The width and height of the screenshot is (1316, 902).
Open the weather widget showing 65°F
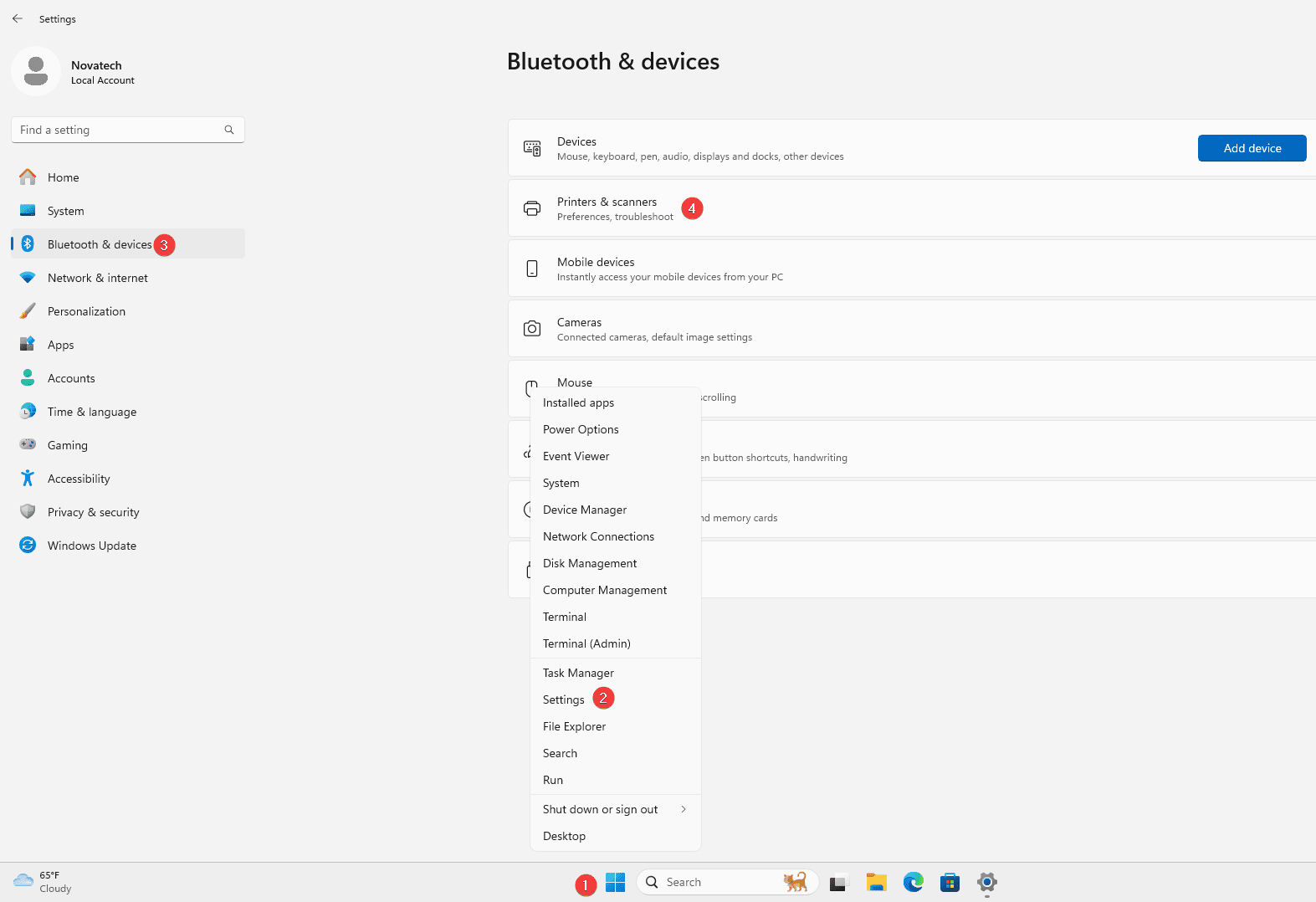click(44, 882)
